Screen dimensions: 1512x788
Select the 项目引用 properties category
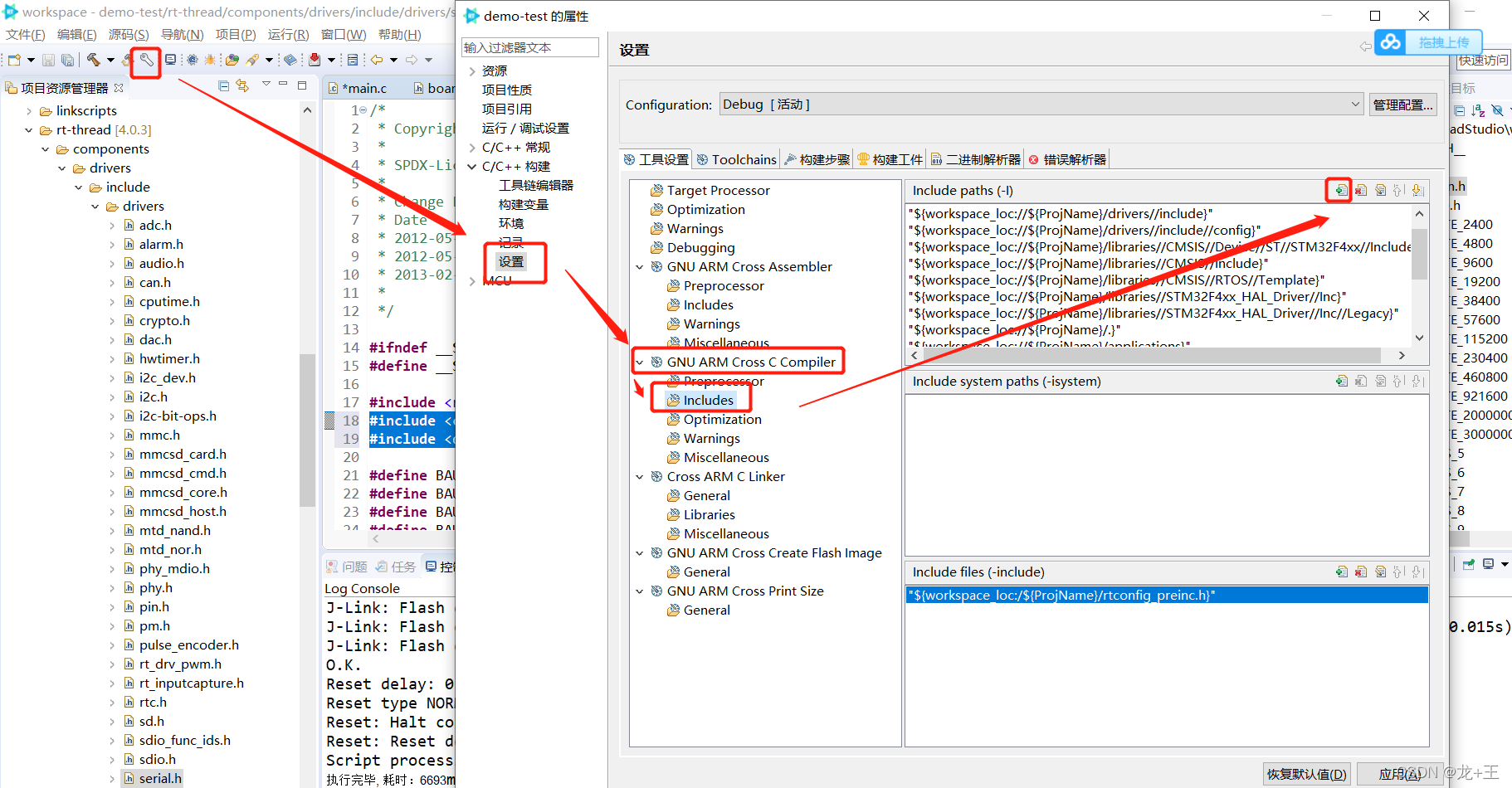tap(507, 109)
